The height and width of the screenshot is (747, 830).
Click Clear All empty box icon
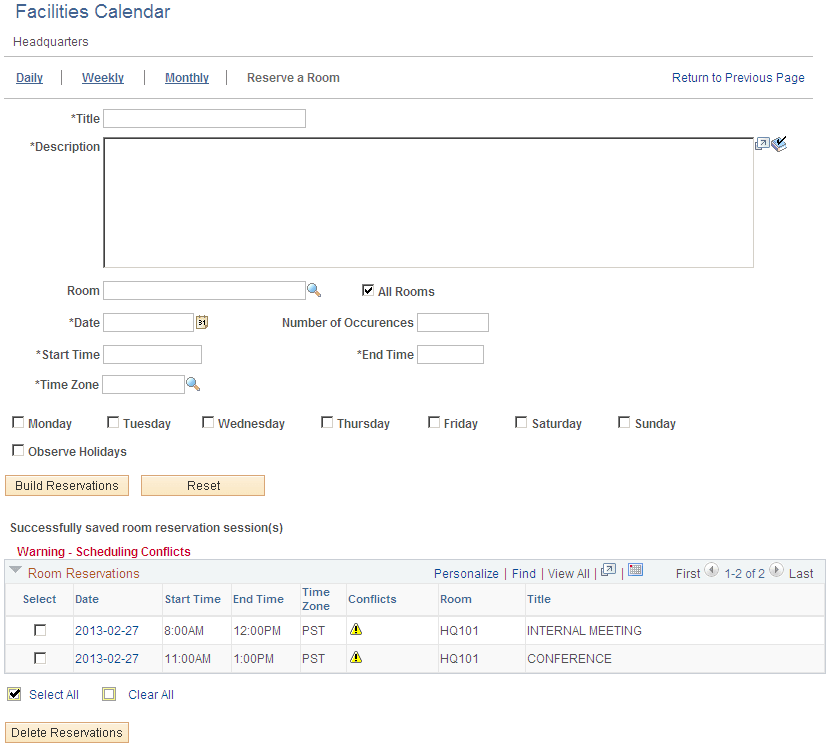(x=109, y=694)
